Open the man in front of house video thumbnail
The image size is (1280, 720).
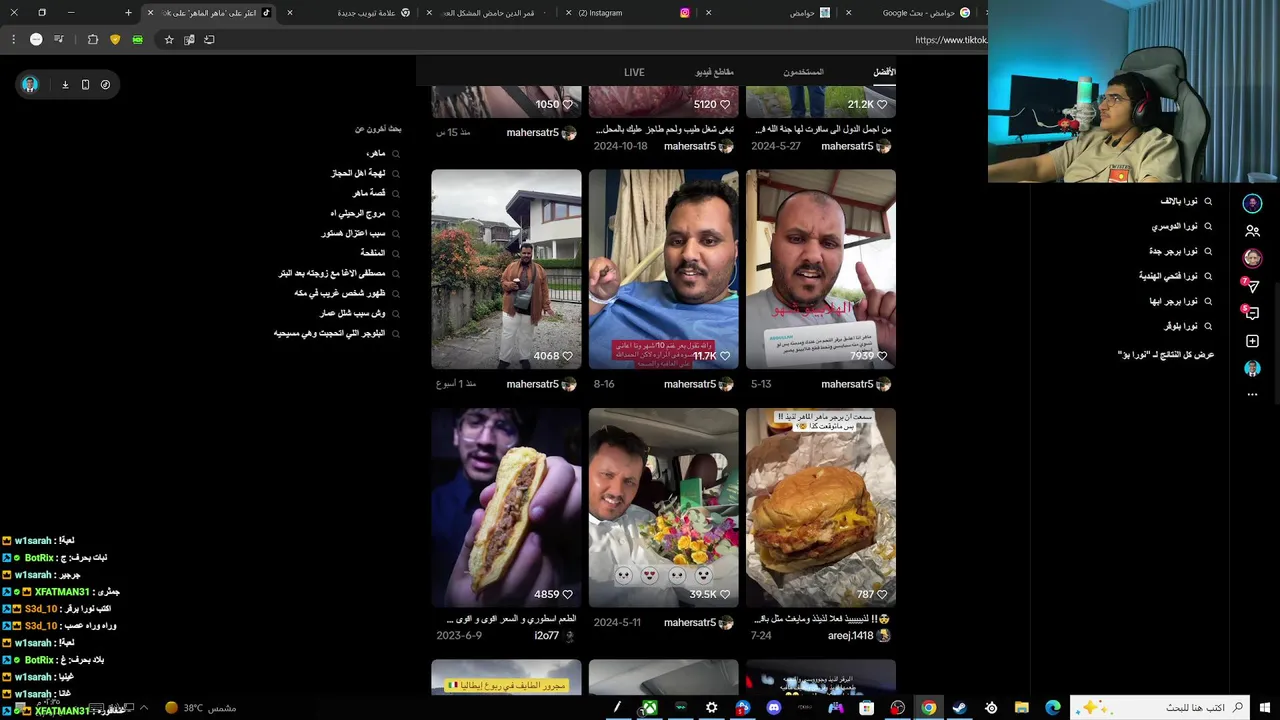[506, 269]
